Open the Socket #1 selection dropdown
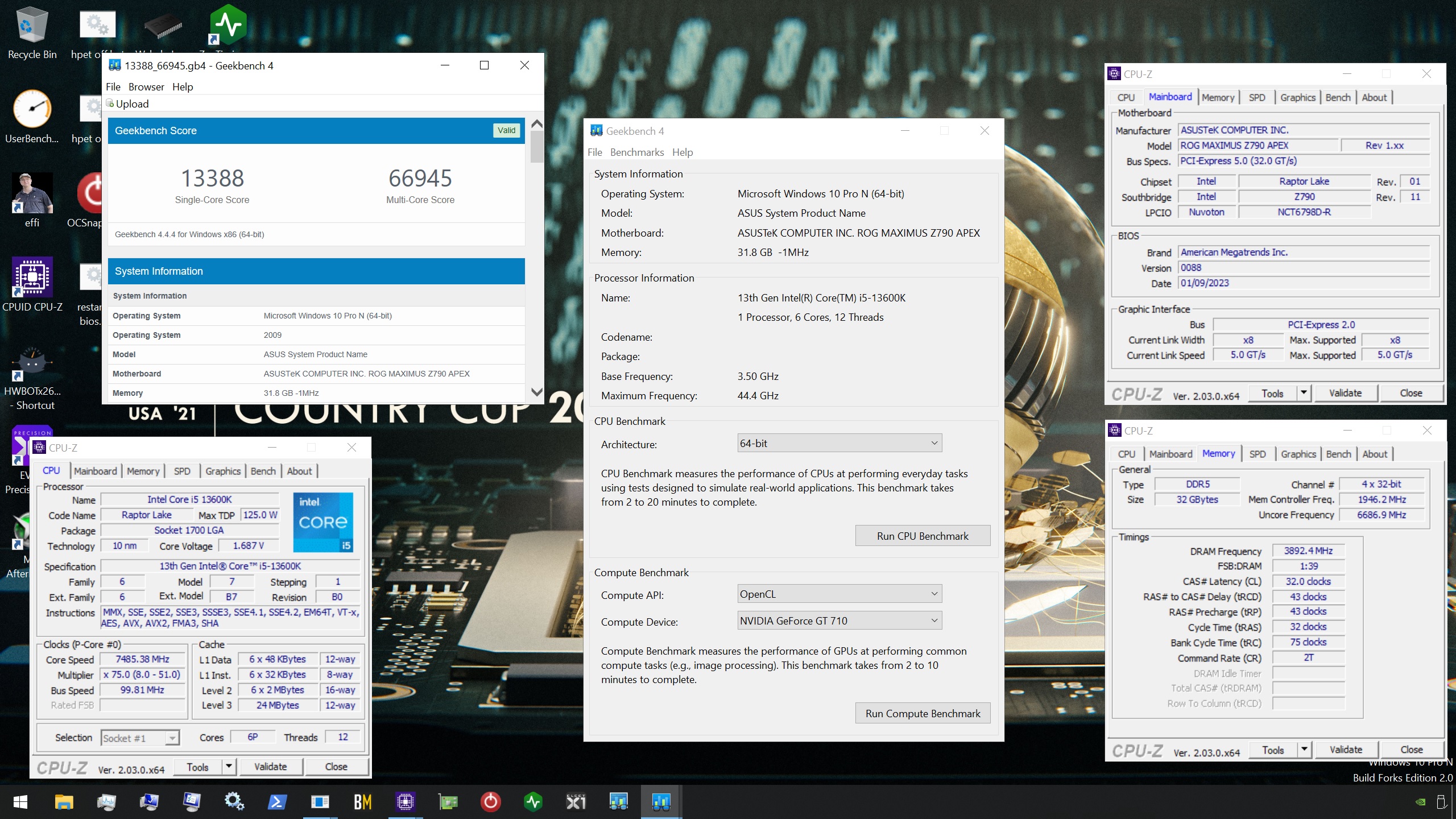Viewport: 1456px width, 819px height. coord(140,738)
